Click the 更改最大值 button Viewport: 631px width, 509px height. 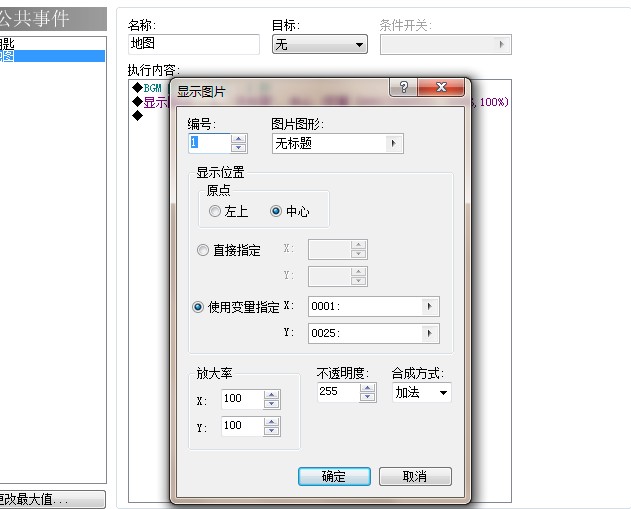tap(51, 499)
